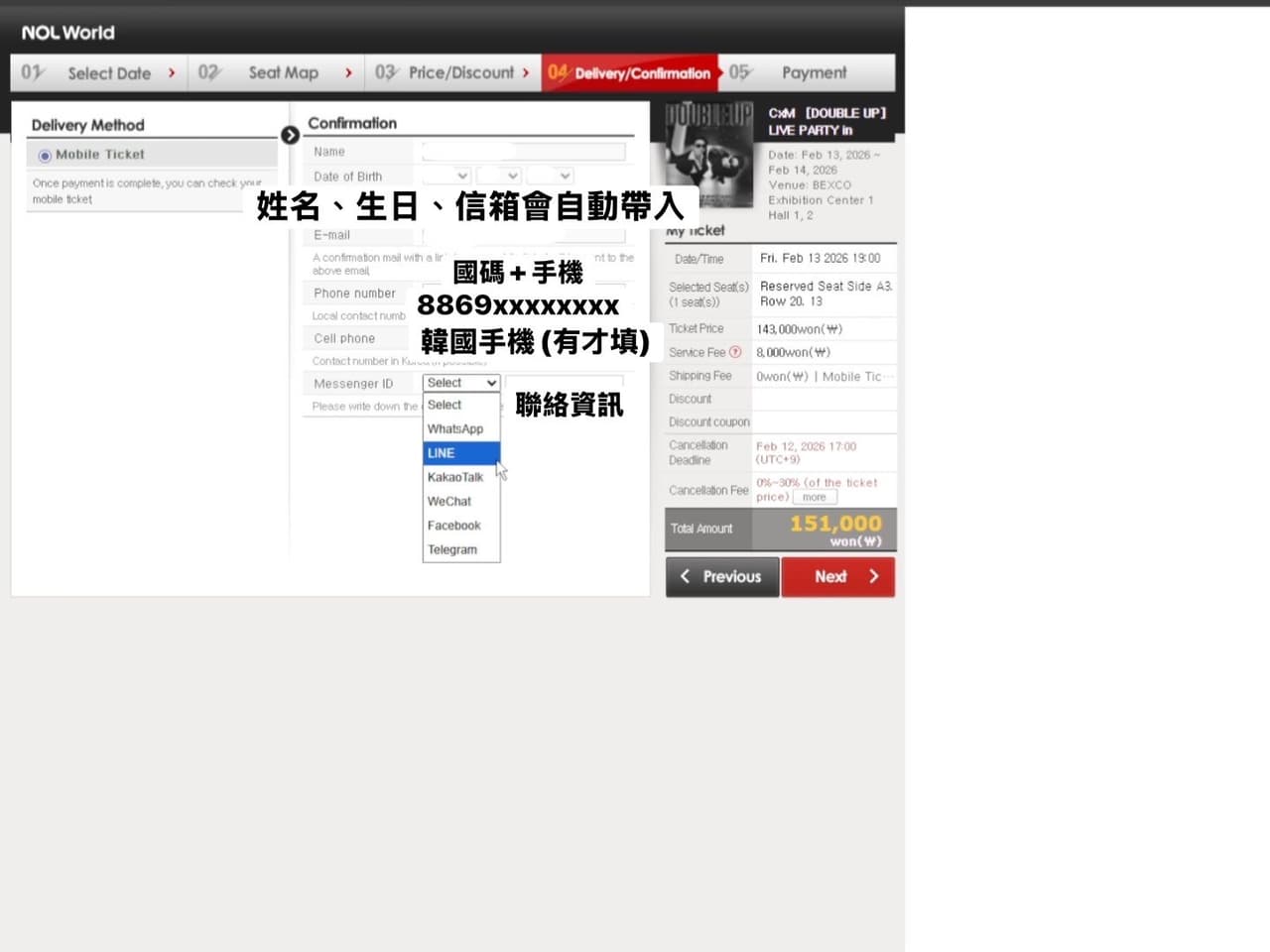Viewport: 1270px width, 952px height.
Task: Go to step 02 Seat Map
Action: pyautogui.click(x=276, y=72)
